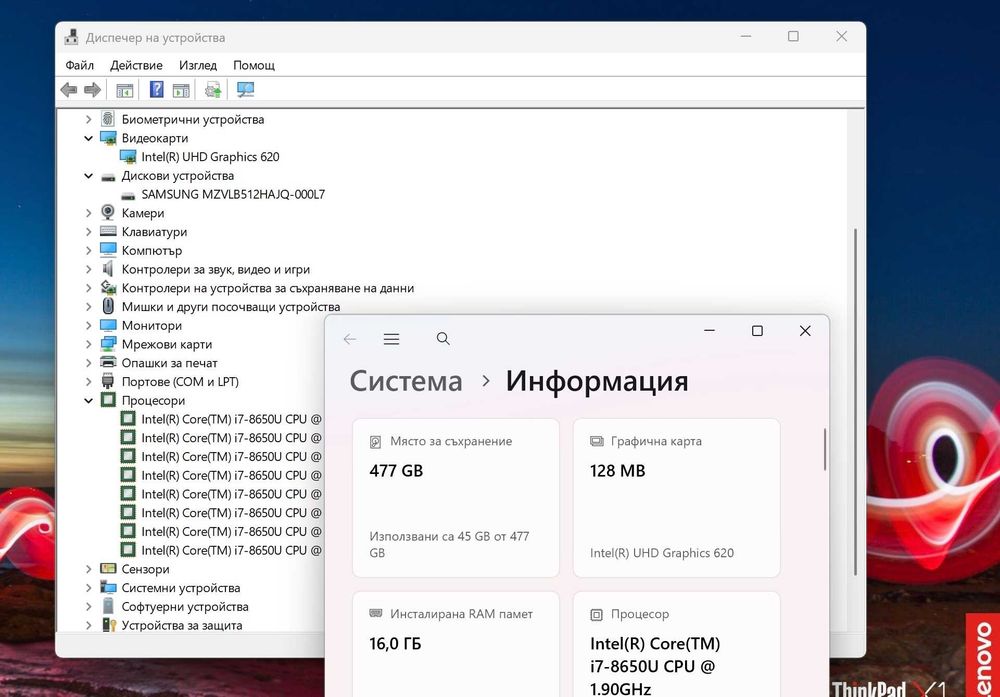Expand the Сензори node
The height and width of the screenshot is (697, 1000).
click(x=89, y=569)
